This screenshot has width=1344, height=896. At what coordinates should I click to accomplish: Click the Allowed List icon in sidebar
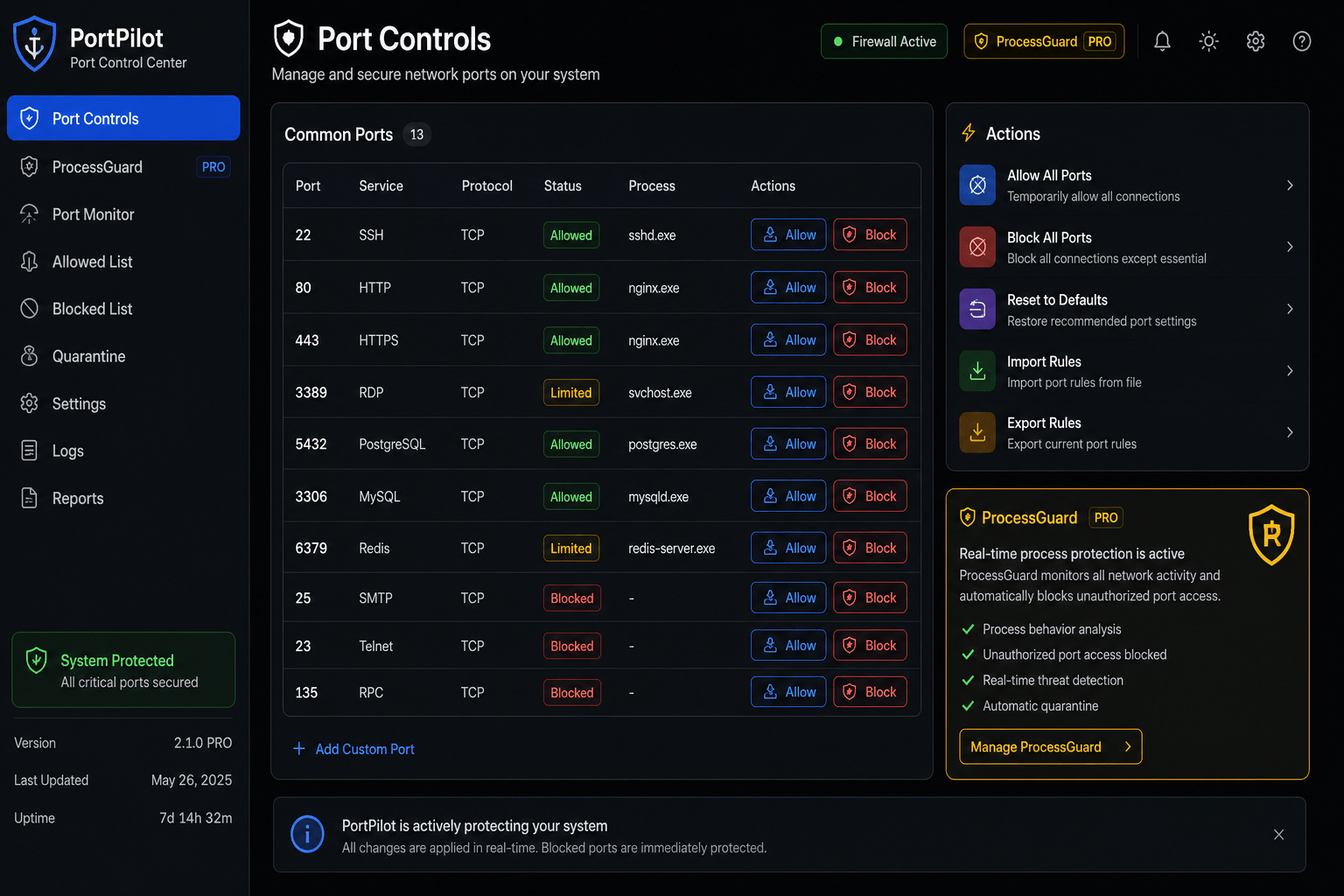(29, 262)
